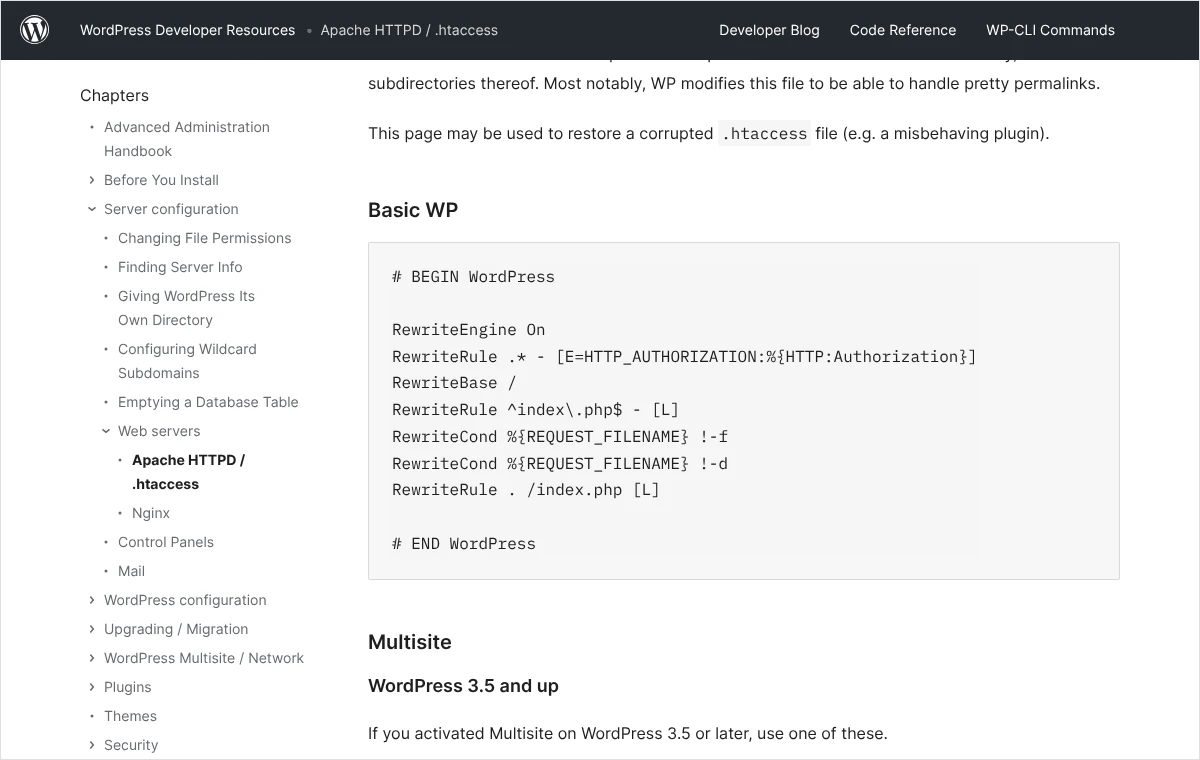Expand the WordPress configuration chevron
This screenshot has width=1200, height=760.
92,600
